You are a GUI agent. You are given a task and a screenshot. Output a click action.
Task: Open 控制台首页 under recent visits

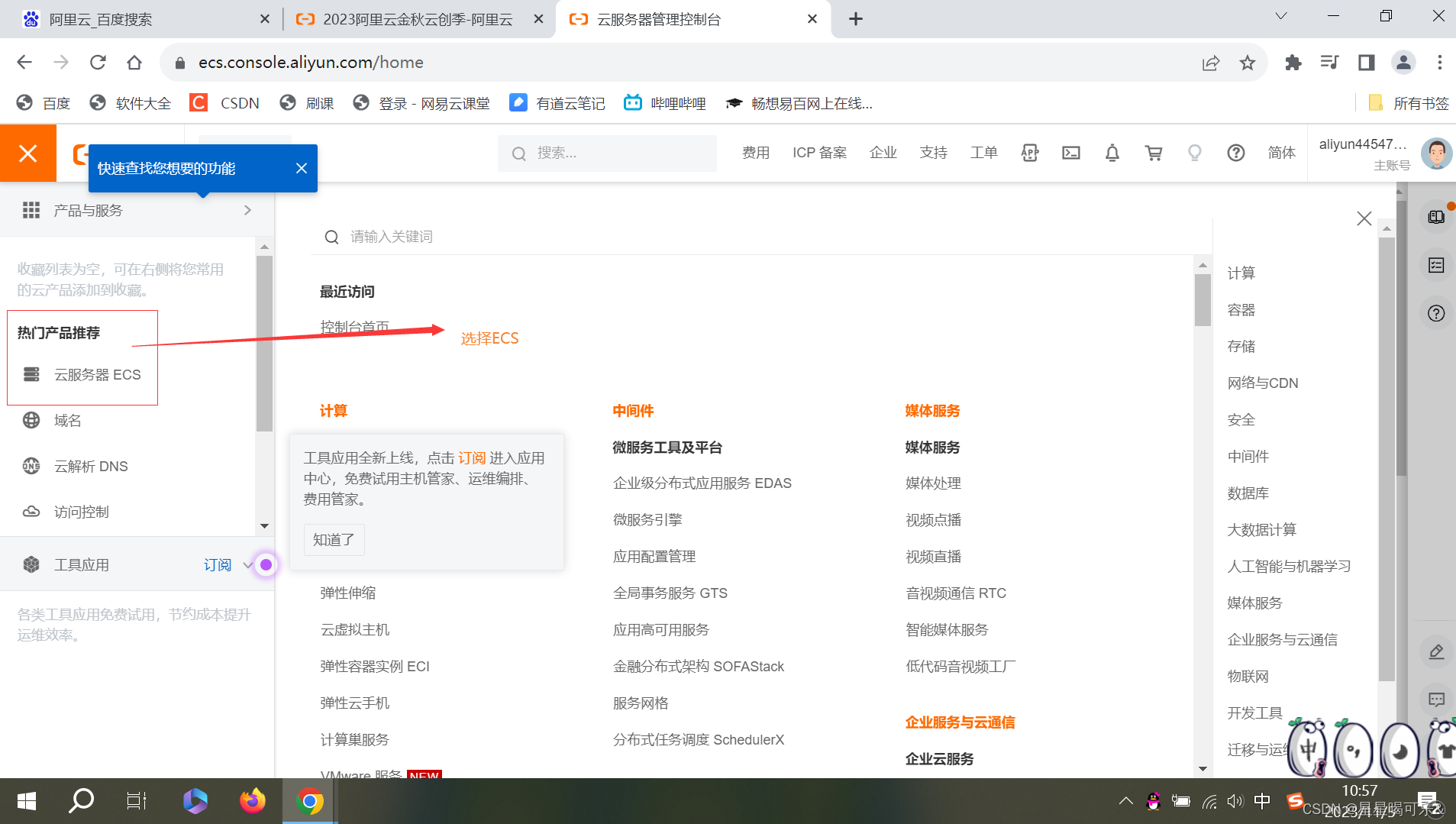tap(354, 327)
